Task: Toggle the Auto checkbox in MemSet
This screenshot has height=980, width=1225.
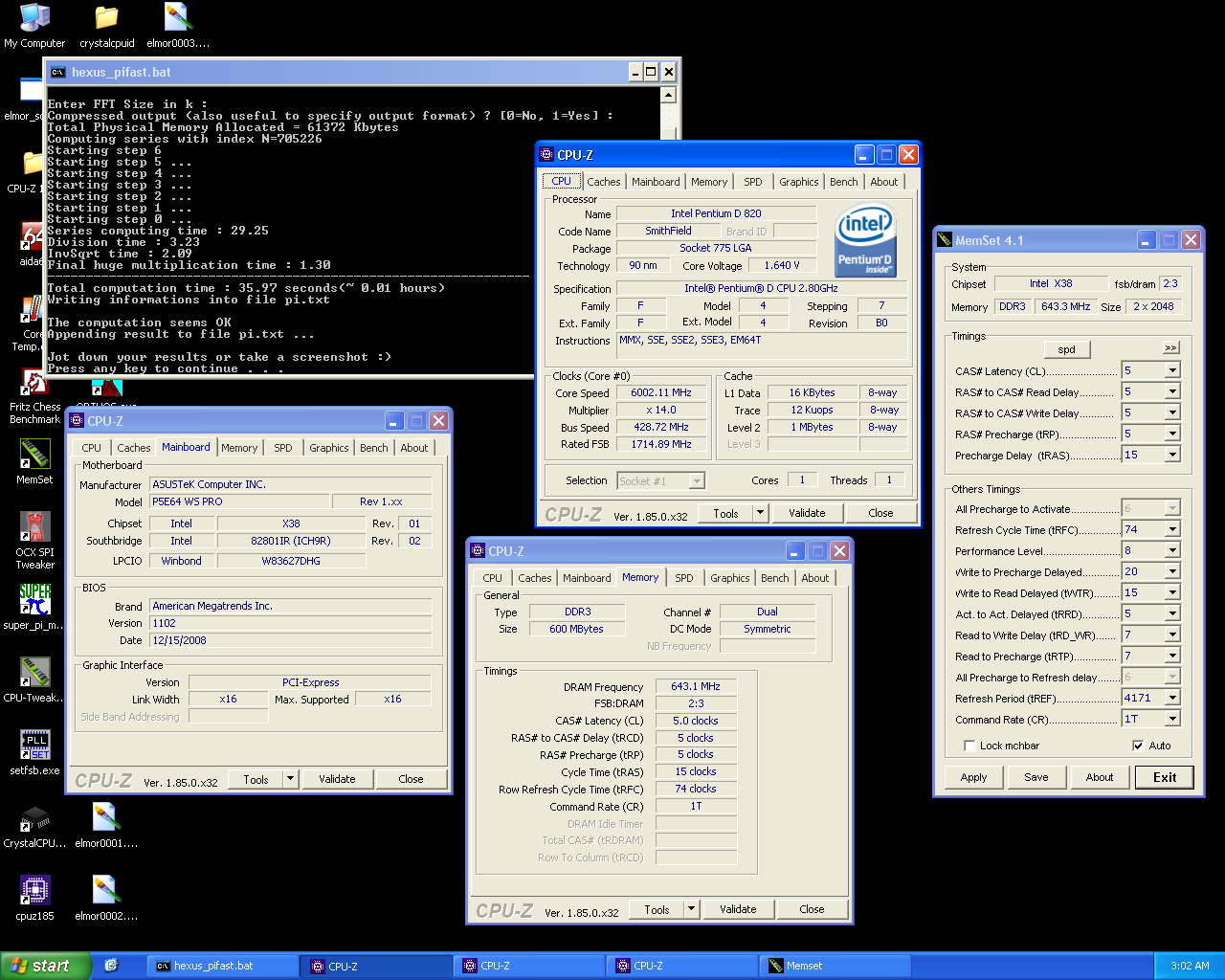Action: [x=1138, y=746]
